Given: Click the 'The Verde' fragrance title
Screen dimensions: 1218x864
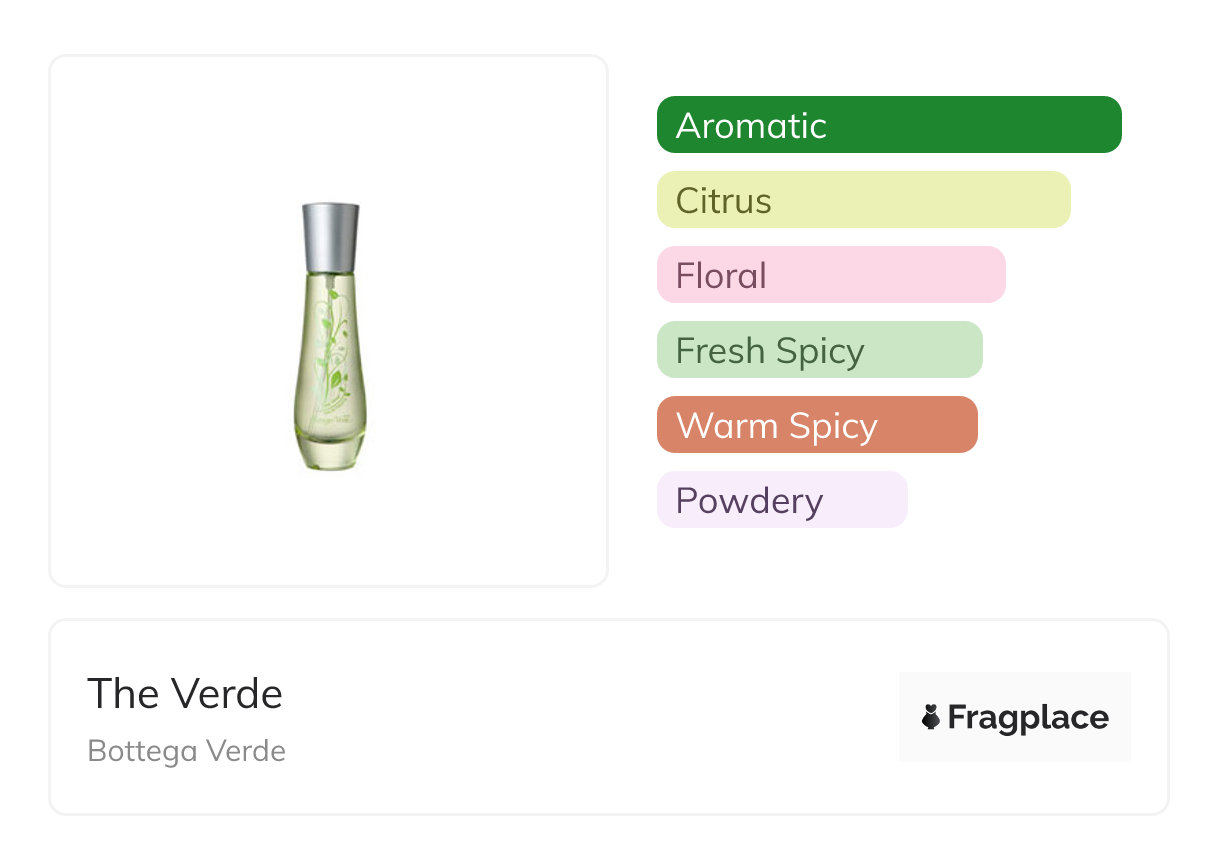Looking at the screenshot, I should pyautogui.click(x=185, y=694).
